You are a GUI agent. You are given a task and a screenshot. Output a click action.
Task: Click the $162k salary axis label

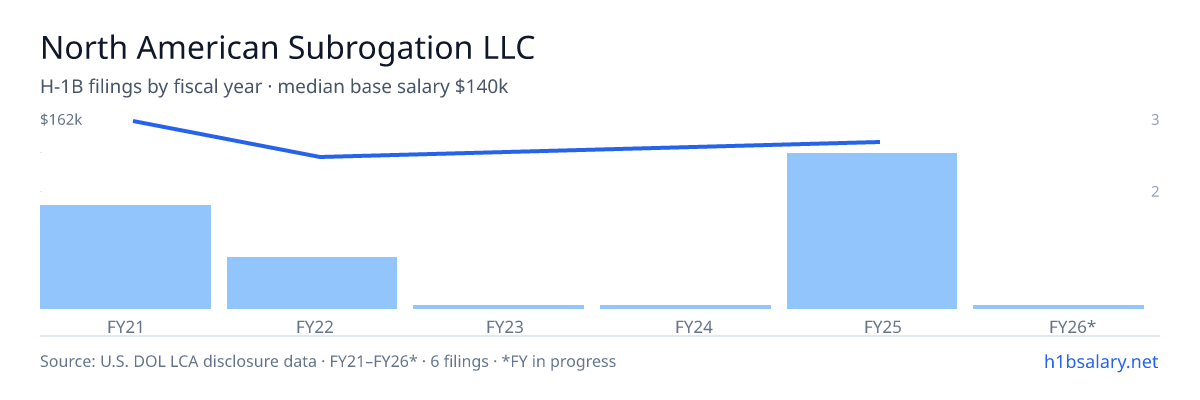tap(61, 120)
